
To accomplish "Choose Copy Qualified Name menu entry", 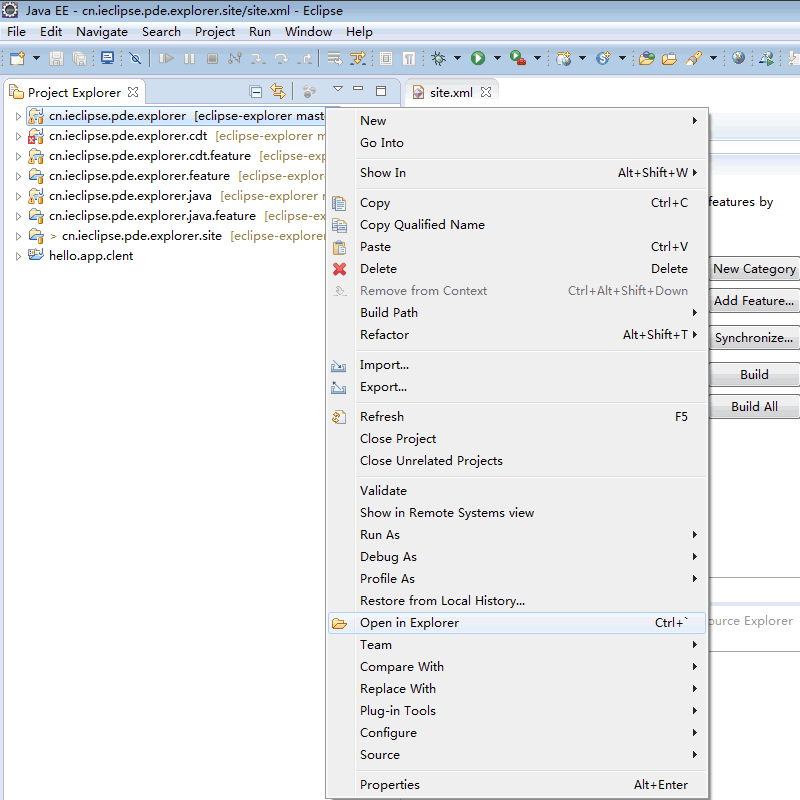I will tap(517, 225).
